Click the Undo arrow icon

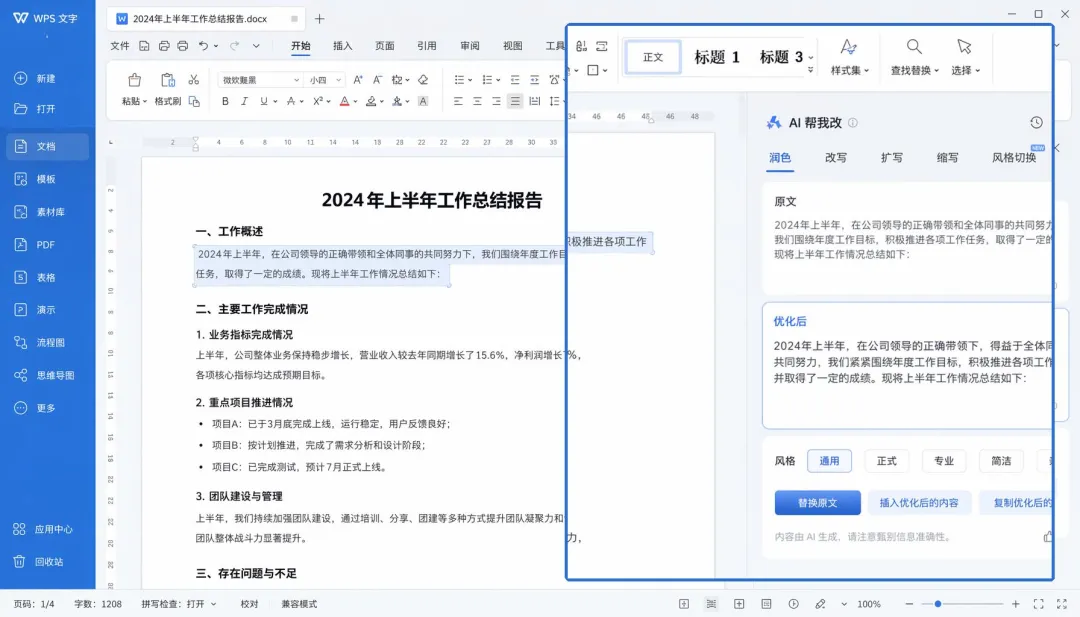point(203,46)
